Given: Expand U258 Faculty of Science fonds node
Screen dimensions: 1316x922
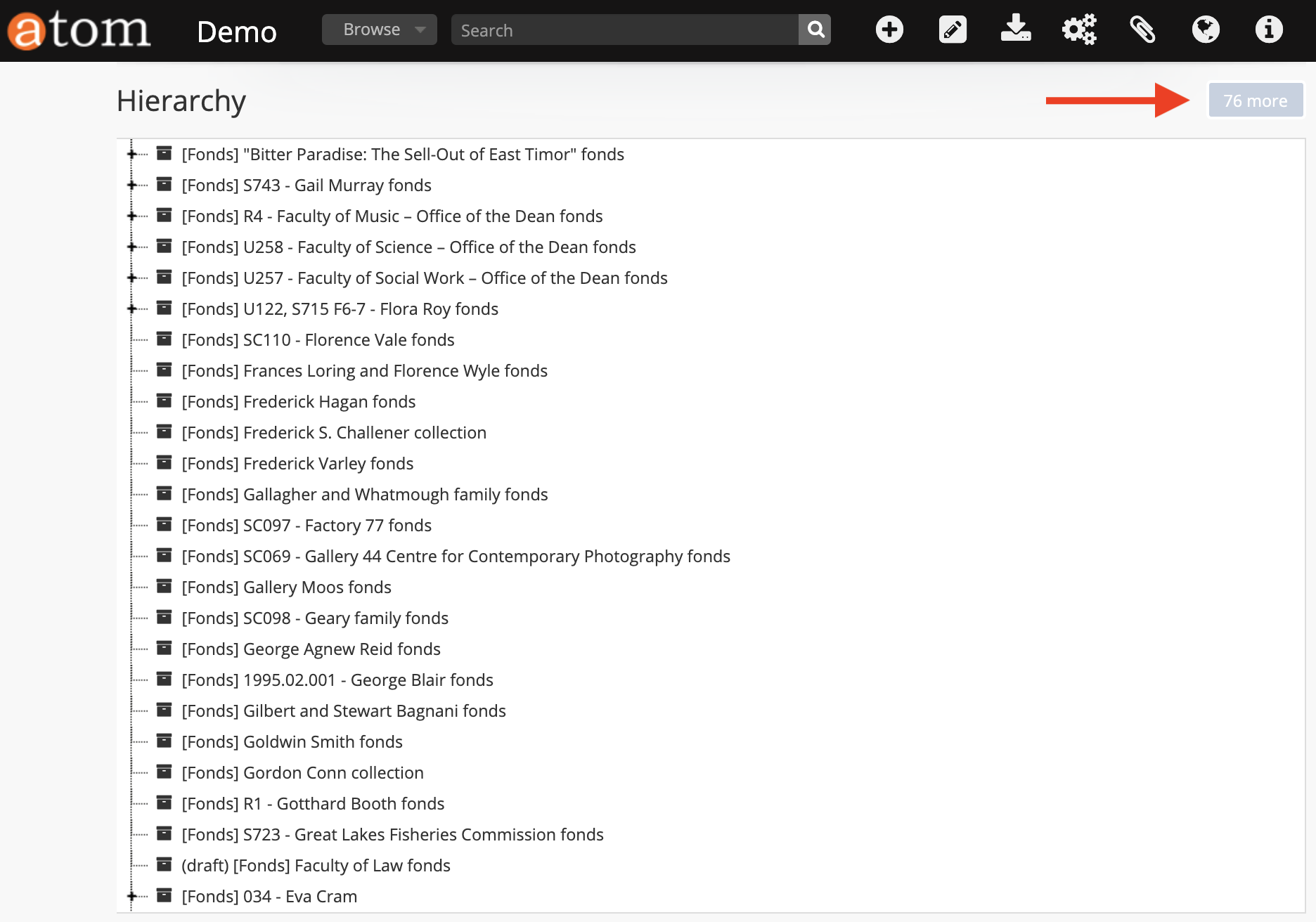Looking at the screenshot, I should coord(131,247).
